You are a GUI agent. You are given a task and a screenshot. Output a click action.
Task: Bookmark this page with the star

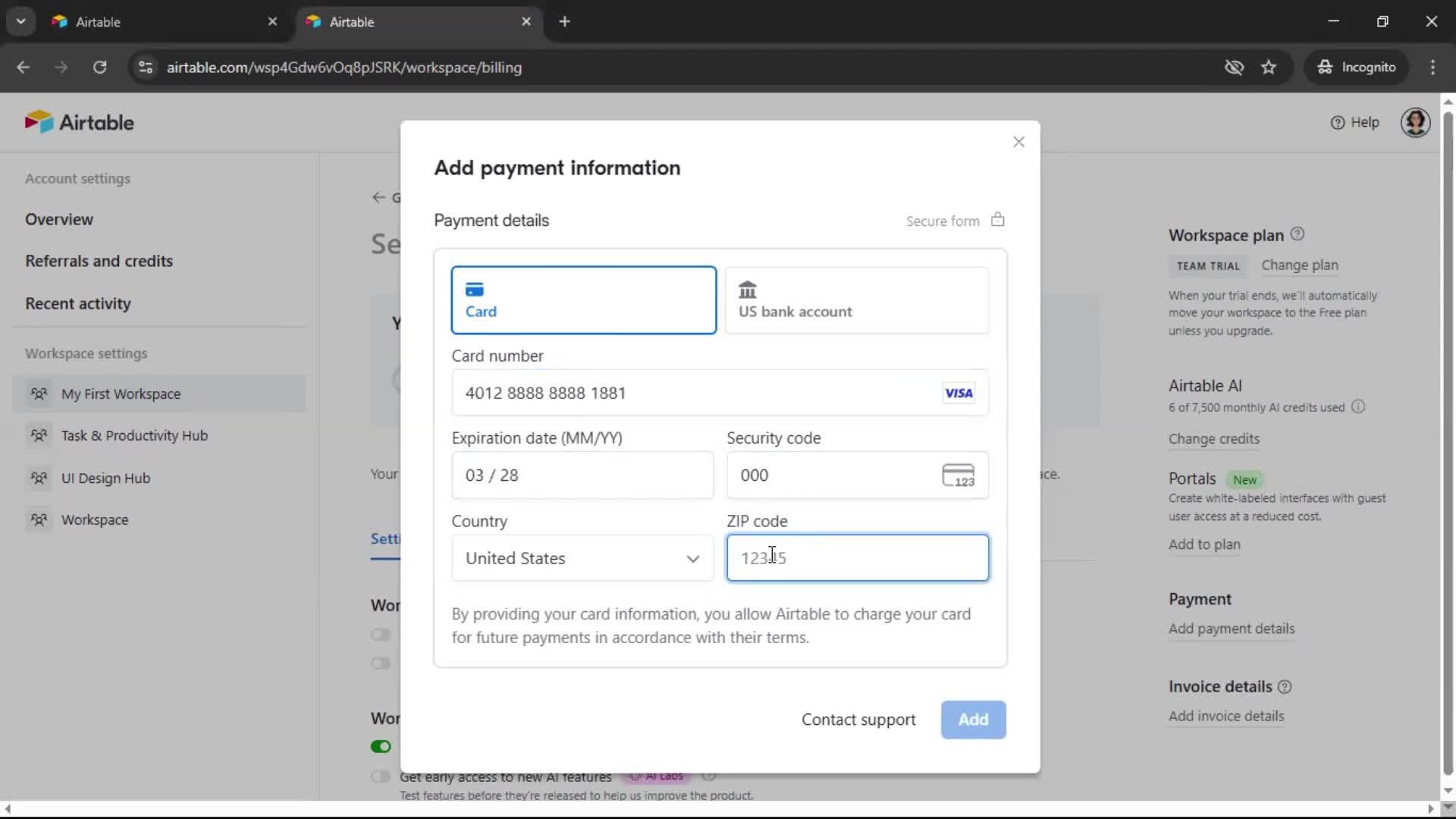[x=1269, y=67]
